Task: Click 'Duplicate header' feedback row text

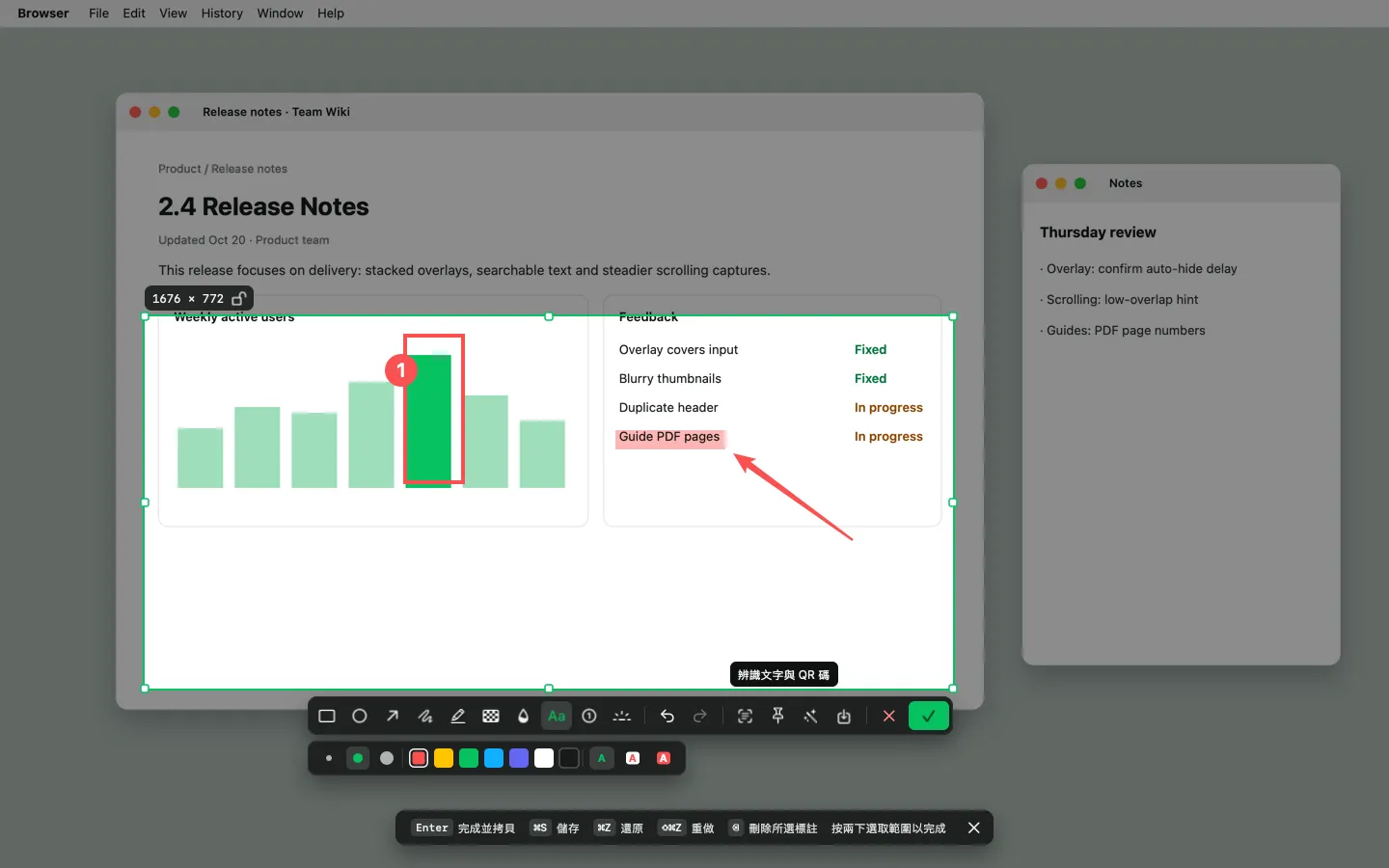Action: point(668,408)
